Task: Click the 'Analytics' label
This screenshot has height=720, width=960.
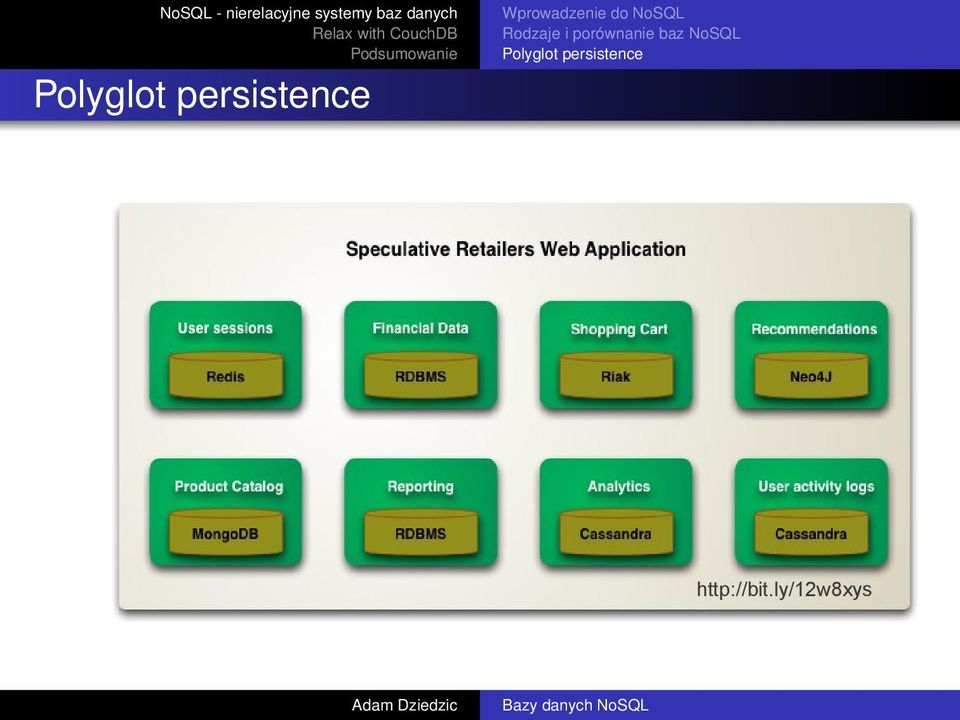Action: click(x=619, y=487)
